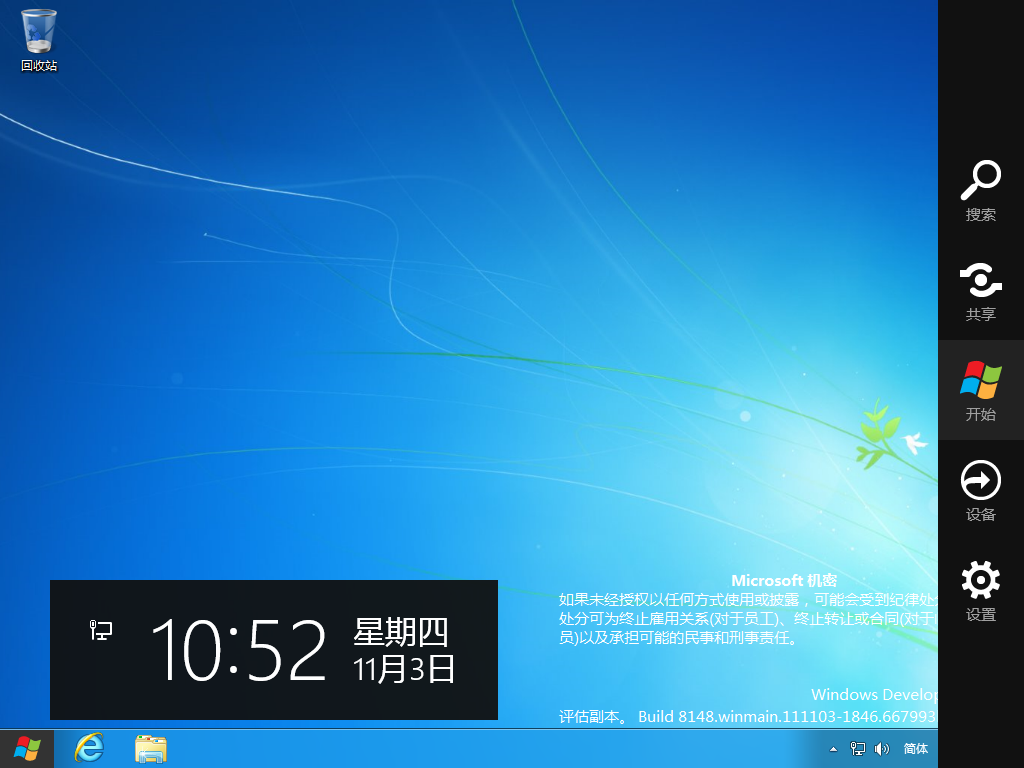
Task: Click the Build 8148 watermark text
Action: point(786,716)
